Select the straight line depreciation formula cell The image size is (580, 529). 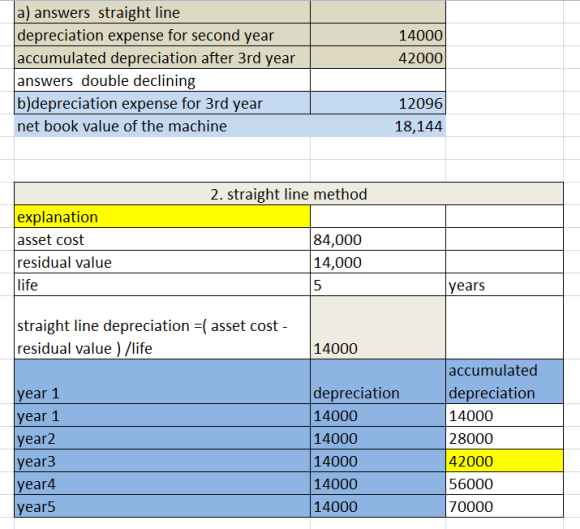(x=162, y=327)
